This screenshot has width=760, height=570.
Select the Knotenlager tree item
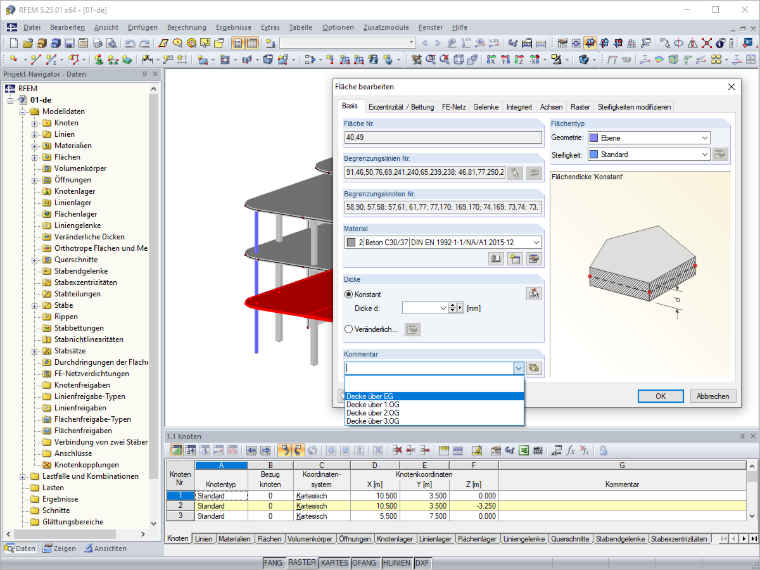tap(75, 191)
